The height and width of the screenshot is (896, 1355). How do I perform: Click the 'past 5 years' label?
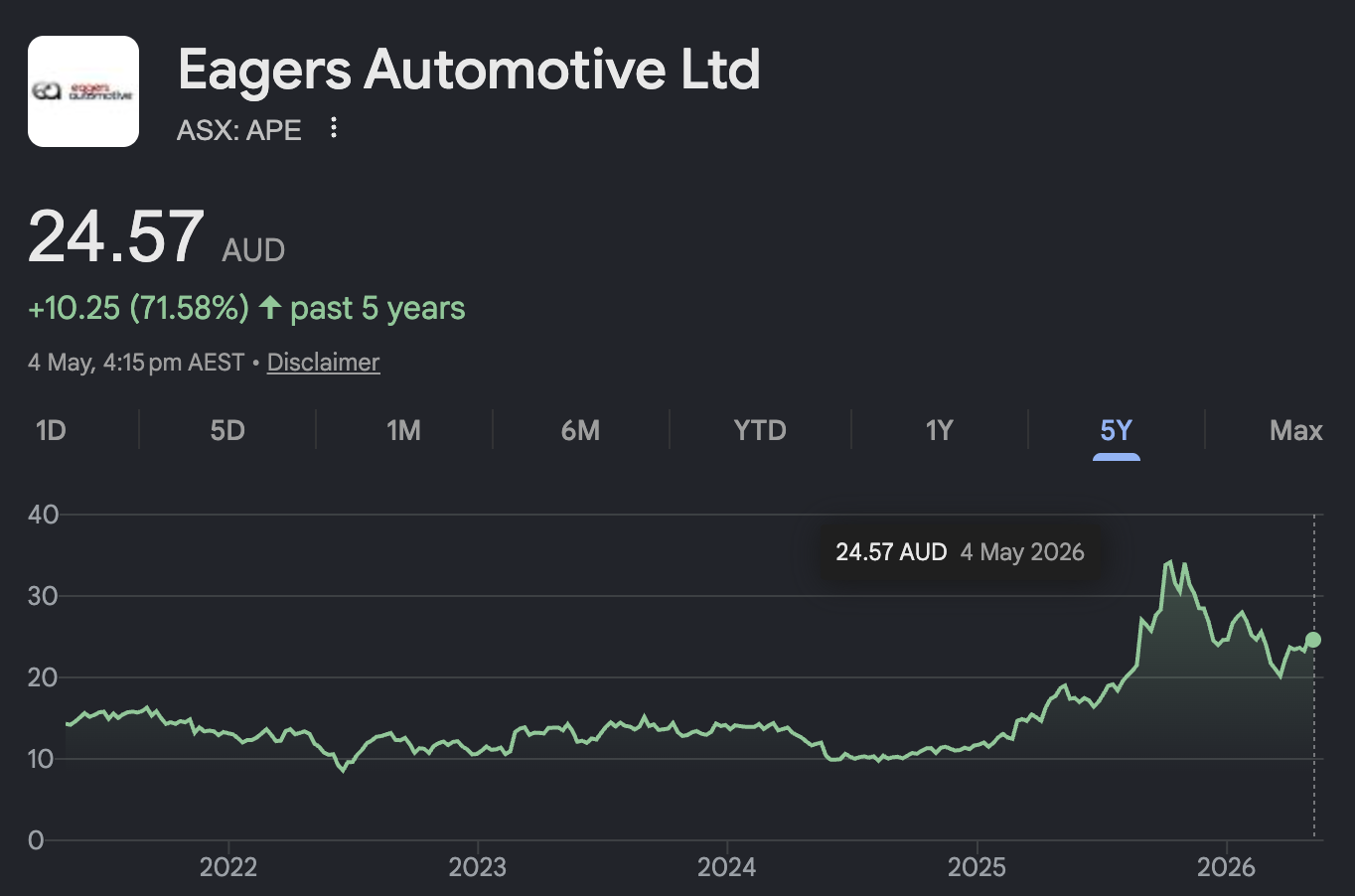(377, 308)
